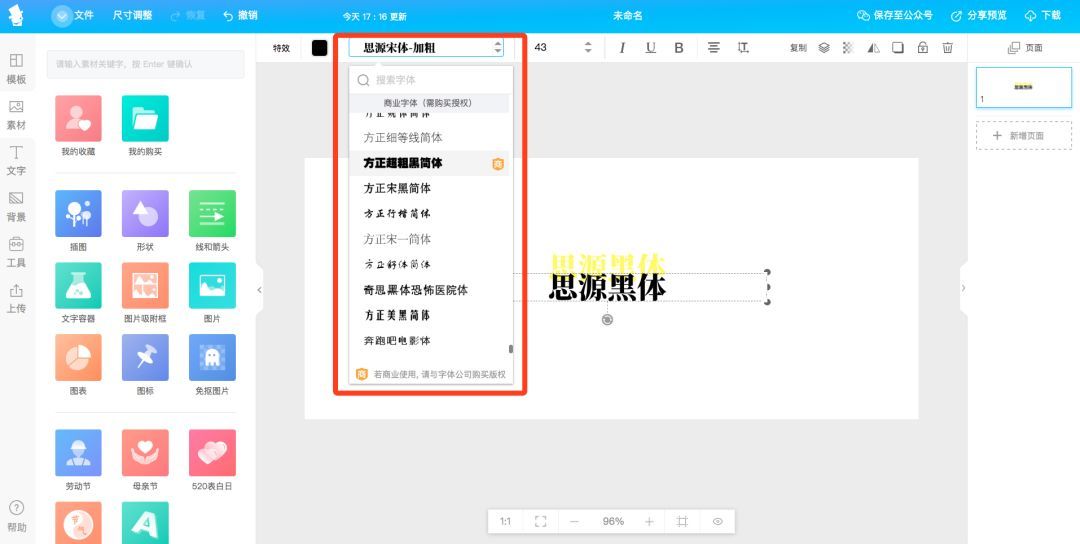Toggle the eye preview icon

pyautogui.click(x=718, y=522)
